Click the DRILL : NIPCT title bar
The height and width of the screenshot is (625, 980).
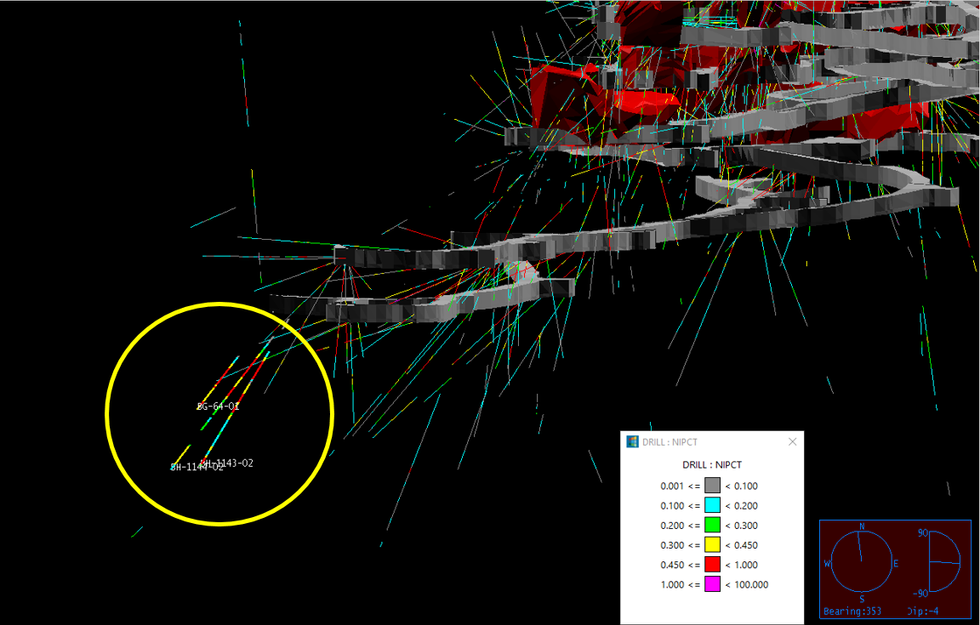[700, 441]
